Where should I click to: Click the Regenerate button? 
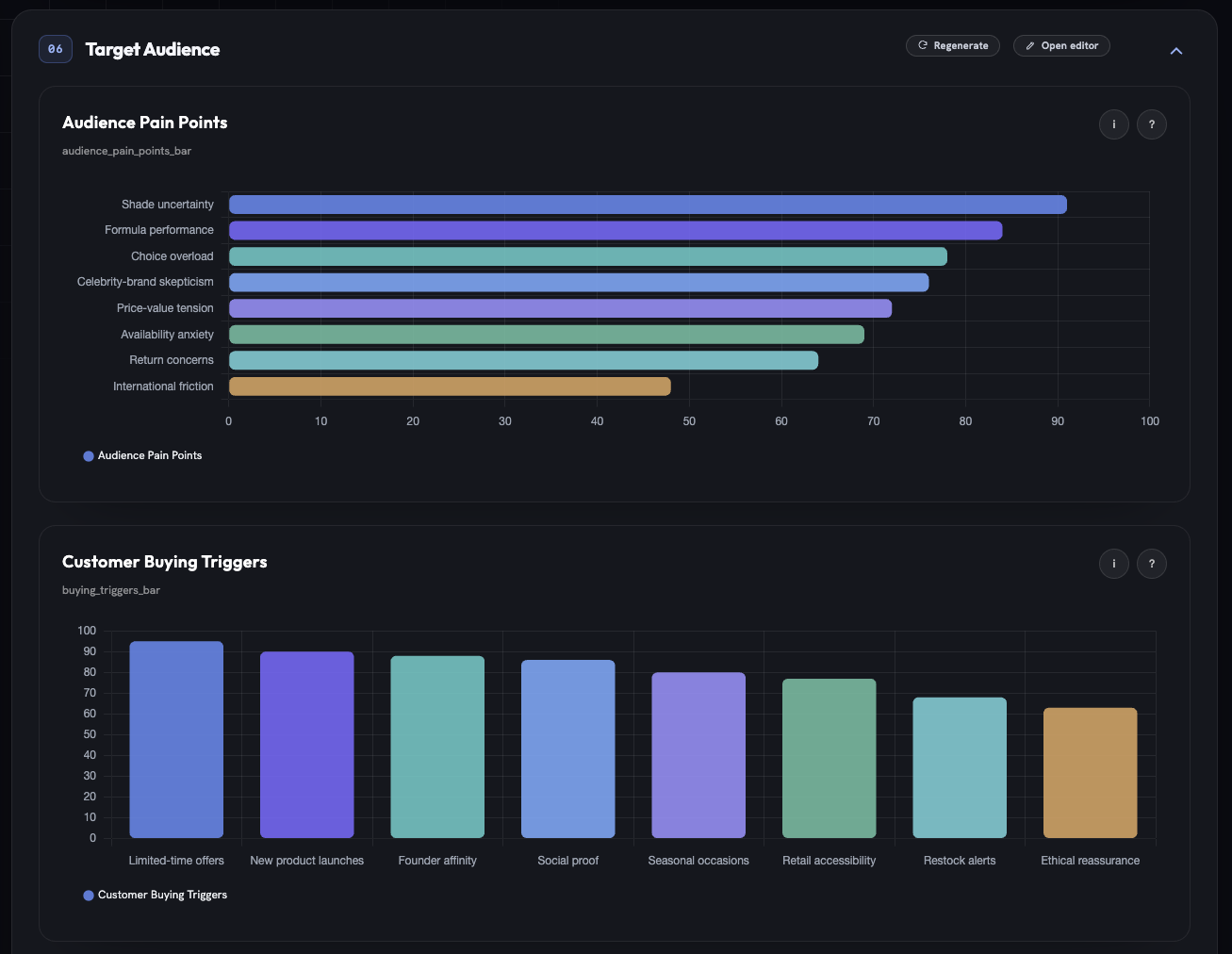click(x=952, y=45)
